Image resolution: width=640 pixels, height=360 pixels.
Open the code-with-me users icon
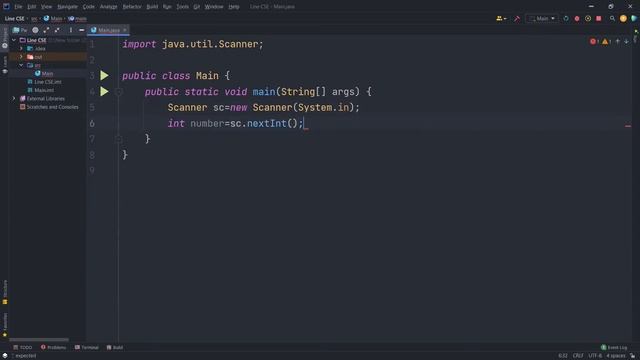pyautogui.click(x=501, y=18)
